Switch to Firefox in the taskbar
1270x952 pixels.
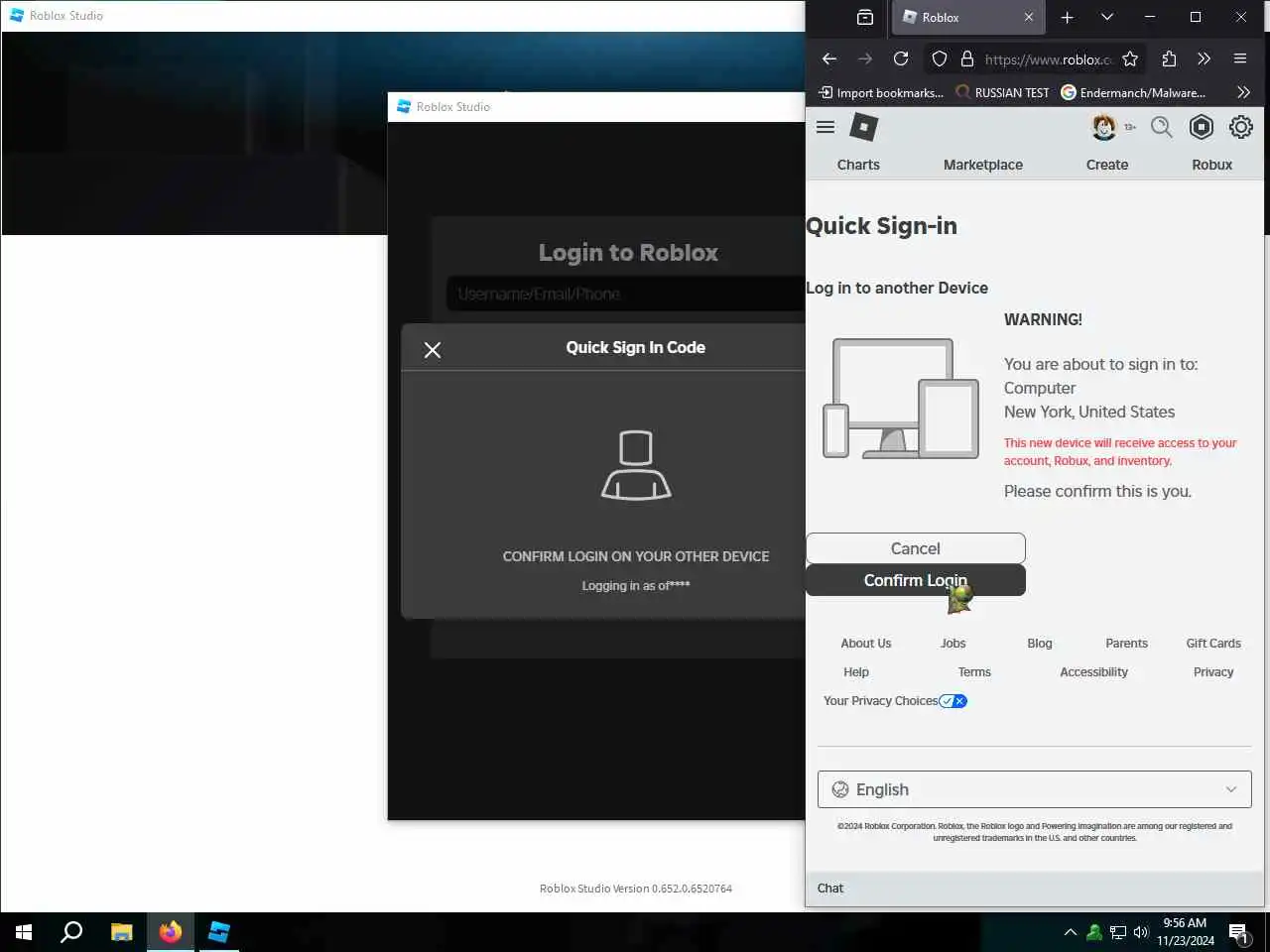tap(170, 932)
